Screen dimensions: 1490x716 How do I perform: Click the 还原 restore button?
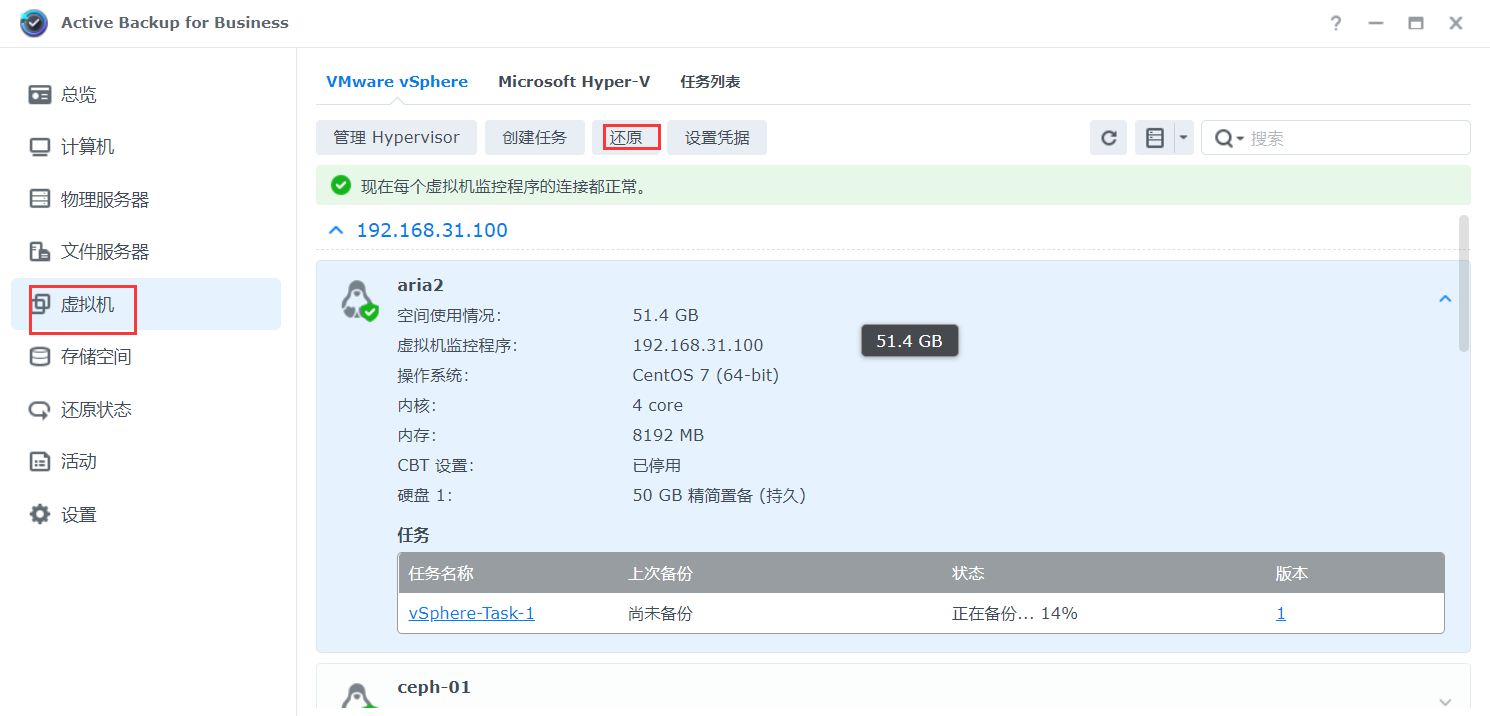[x=626, y=138]
